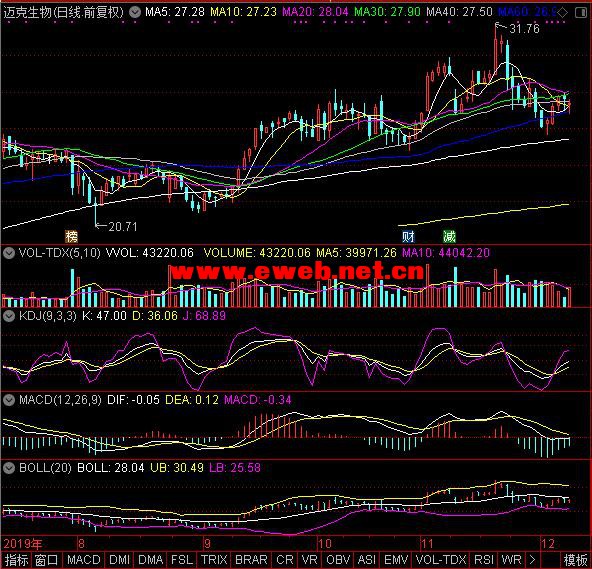Expand the KDJ panel dropdown arrow
This screenshot has height=569, width=592.
(x=9, y=316)
